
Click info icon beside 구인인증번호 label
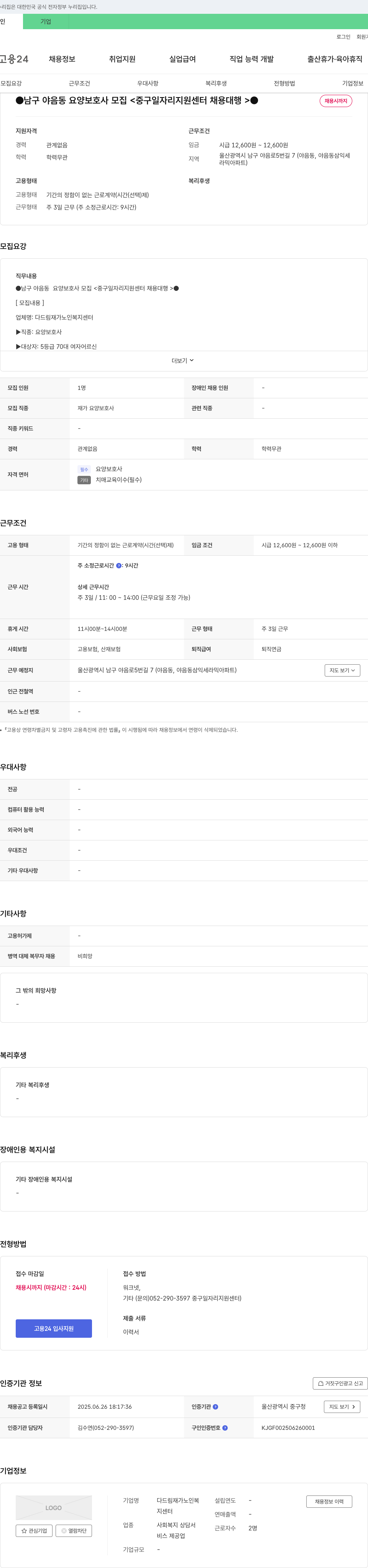(x=225, y=1428)
